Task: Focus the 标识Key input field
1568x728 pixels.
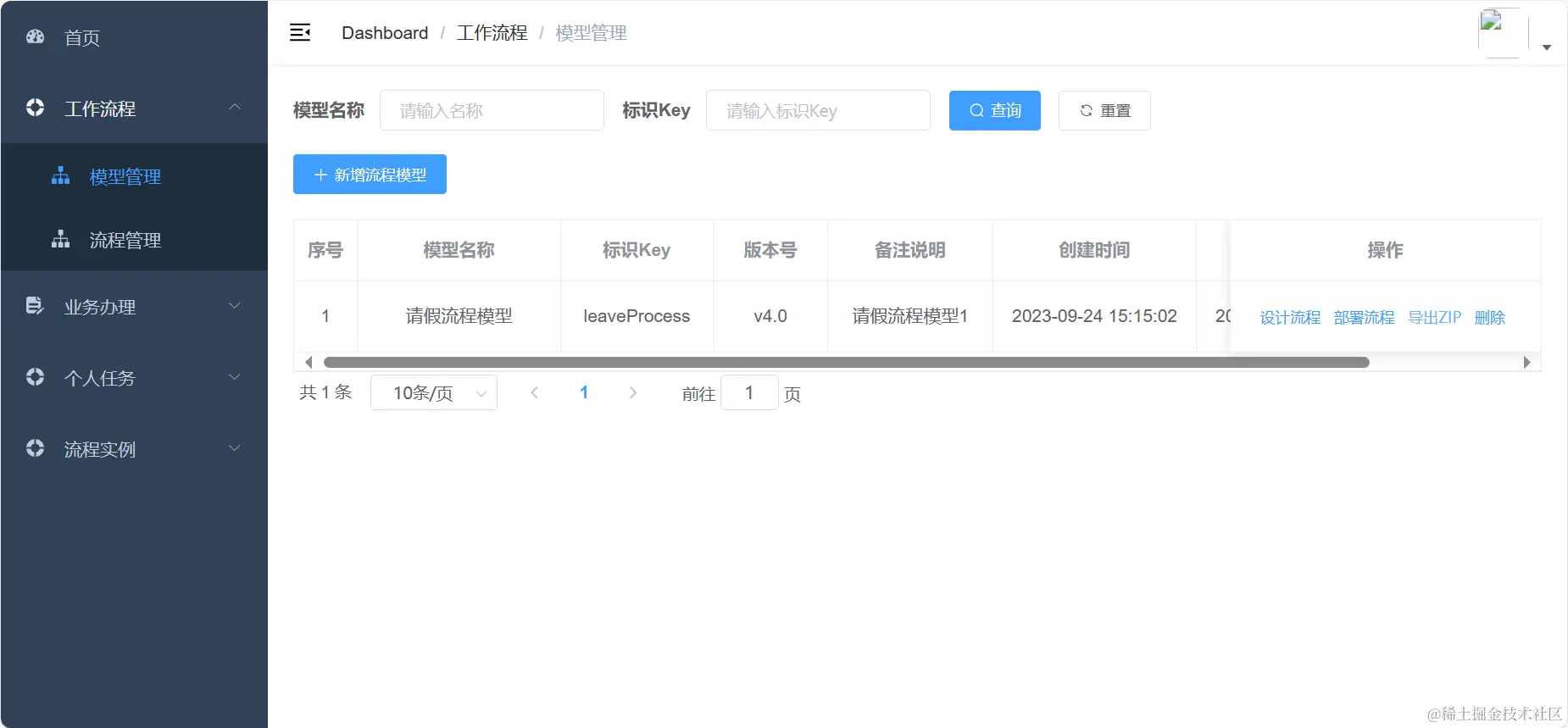Action: click(x=818, y=110)
